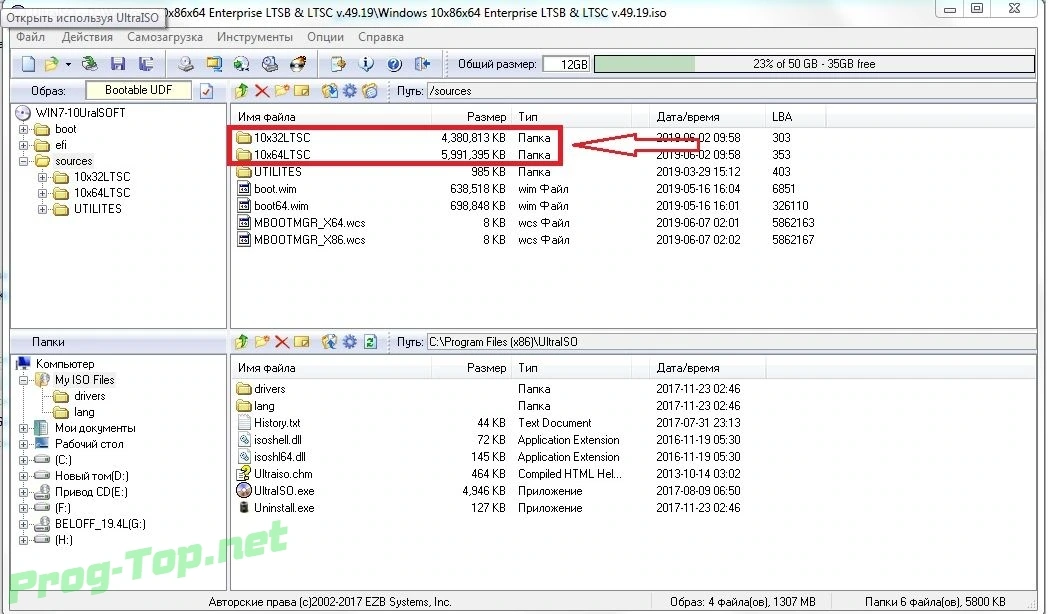Click the folder-list icon before /sources path

(x=370, y=91)
